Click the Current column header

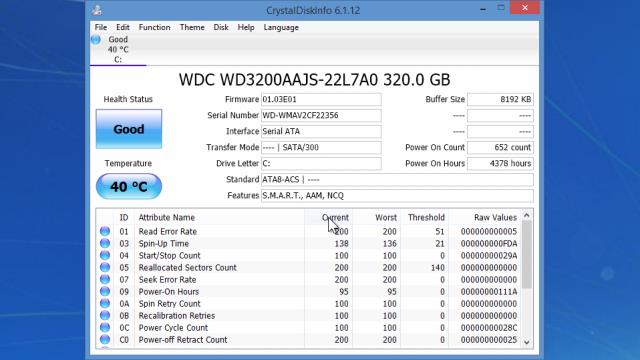[x=329, y=218]
